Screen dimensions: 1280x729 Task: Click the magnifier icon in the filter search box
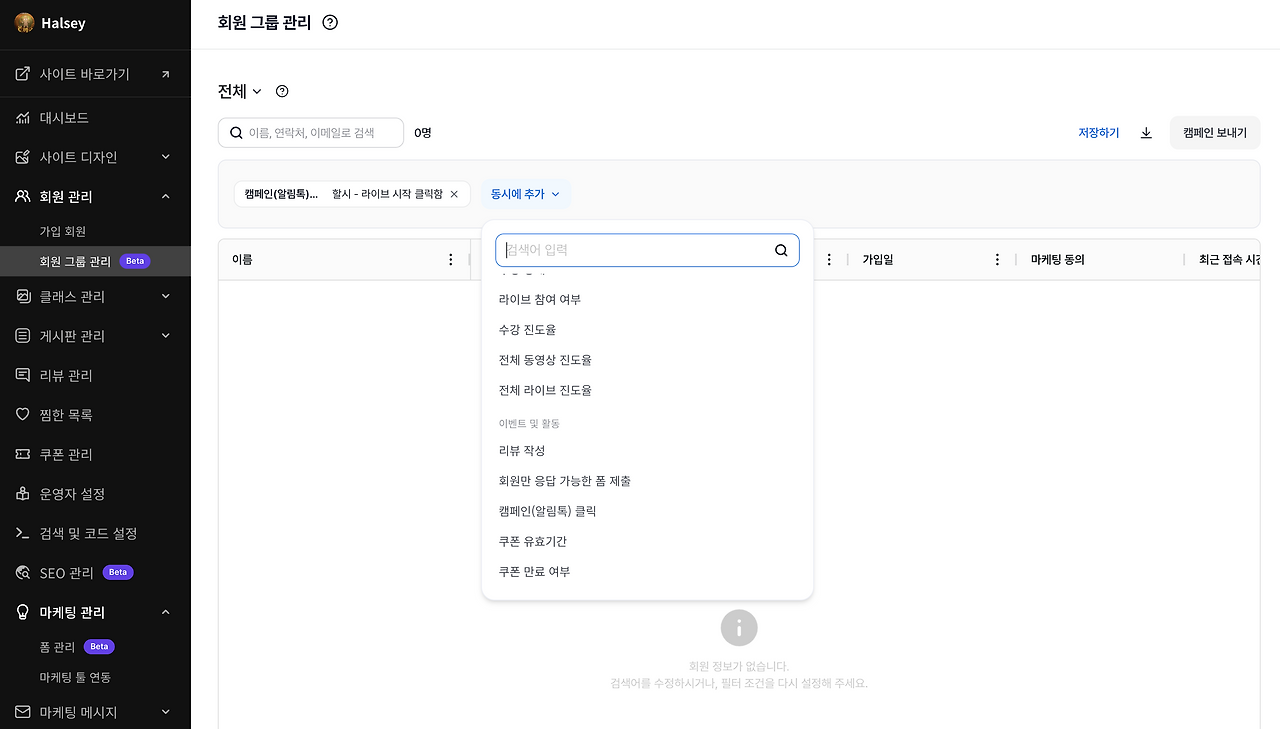(781, 250)
